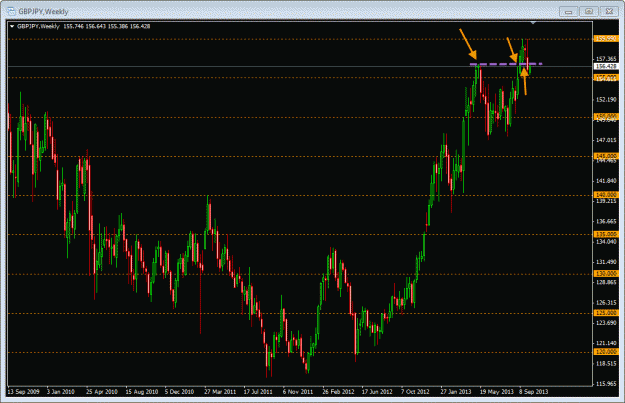Click the 19 May 2013 date label

(x=496, y=392)
